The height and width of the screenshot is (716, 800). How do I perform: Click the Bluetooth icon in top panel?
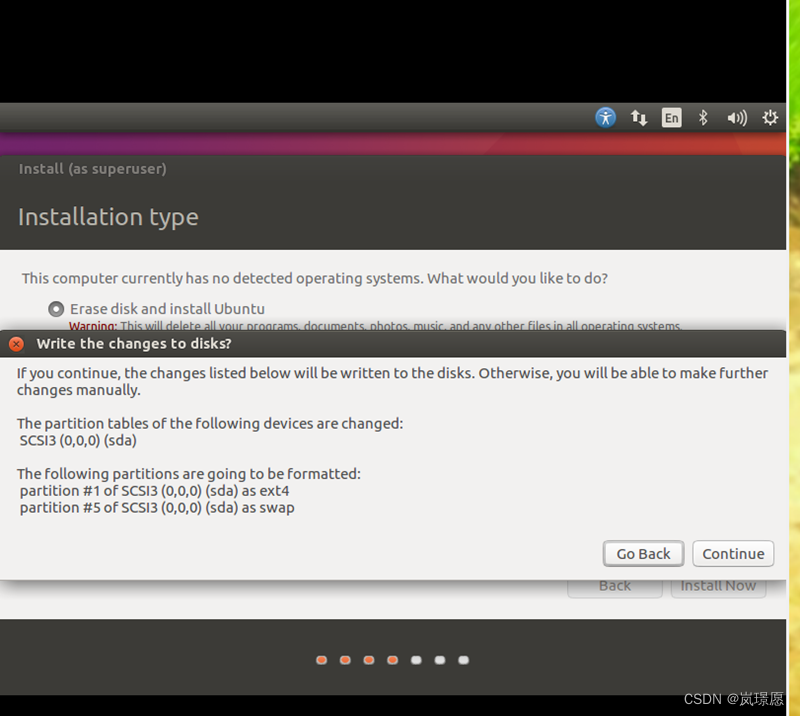pyautogui.click(x=703, y=117)
